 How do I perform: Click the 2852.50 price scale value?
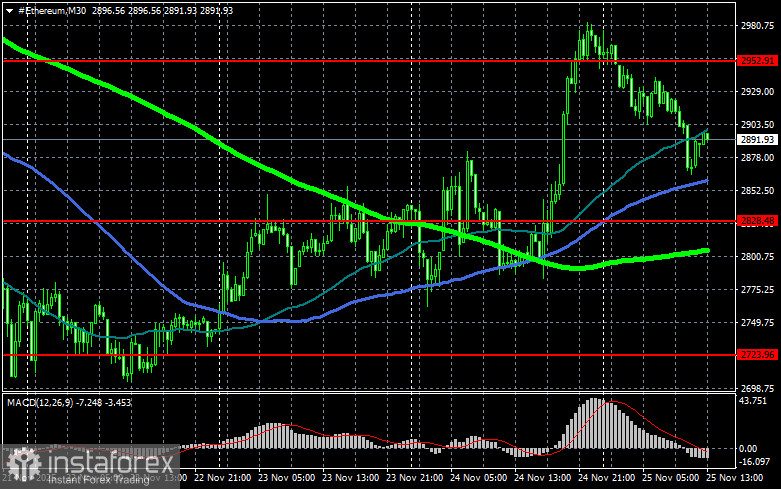pyautogui.click(x=758, y=190)
